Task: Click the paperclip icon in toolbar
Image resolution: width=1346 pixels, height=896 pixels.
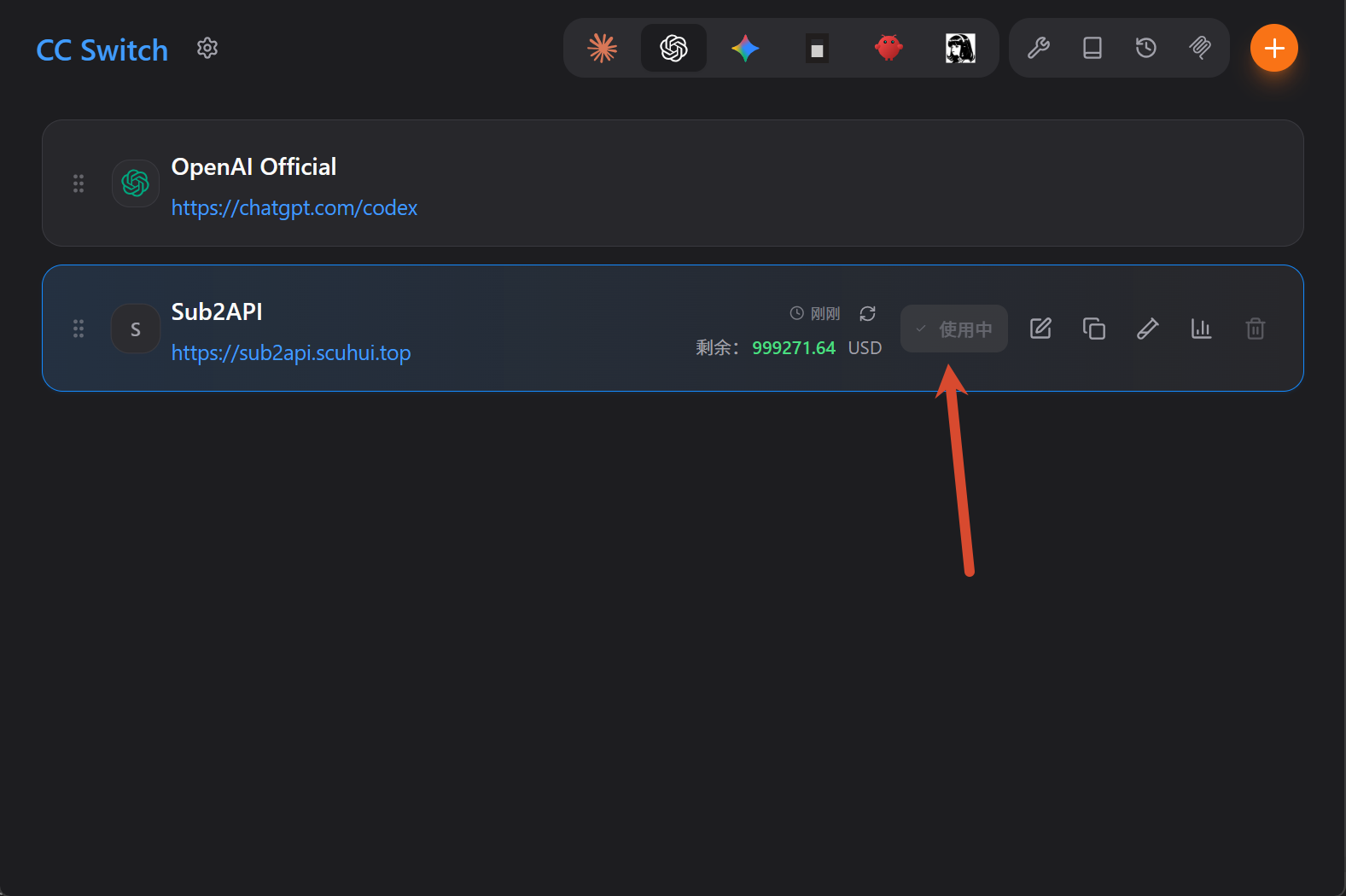Action: (x=1200, y=48)
